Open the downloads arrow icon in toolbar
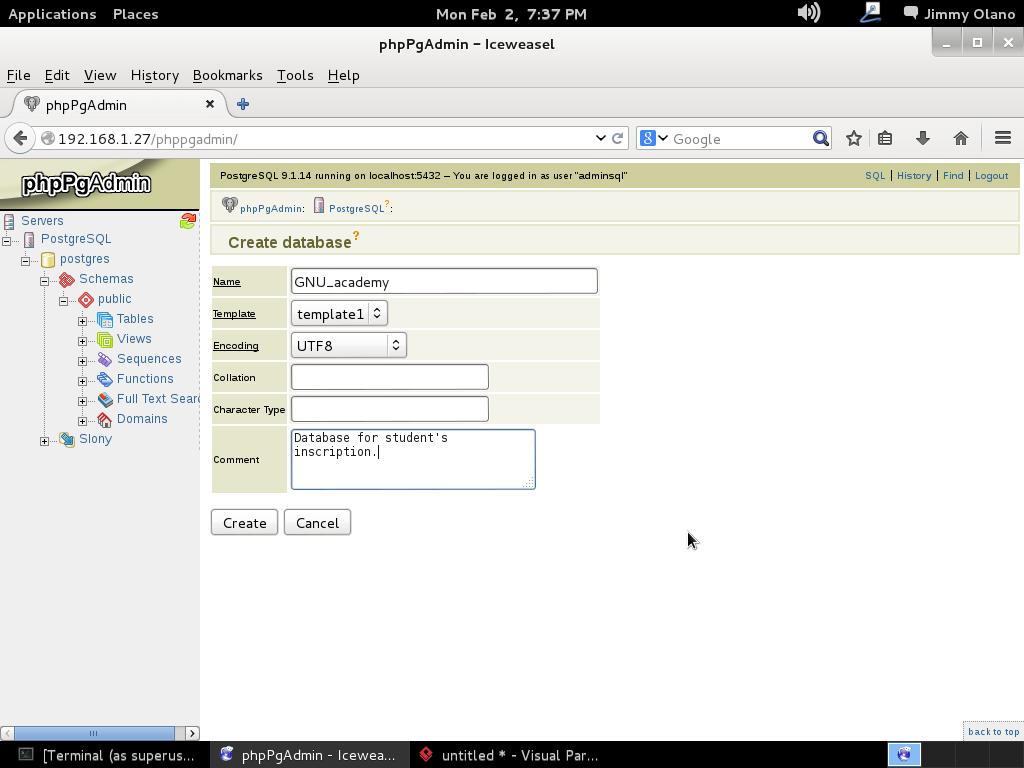 point(922,139)
